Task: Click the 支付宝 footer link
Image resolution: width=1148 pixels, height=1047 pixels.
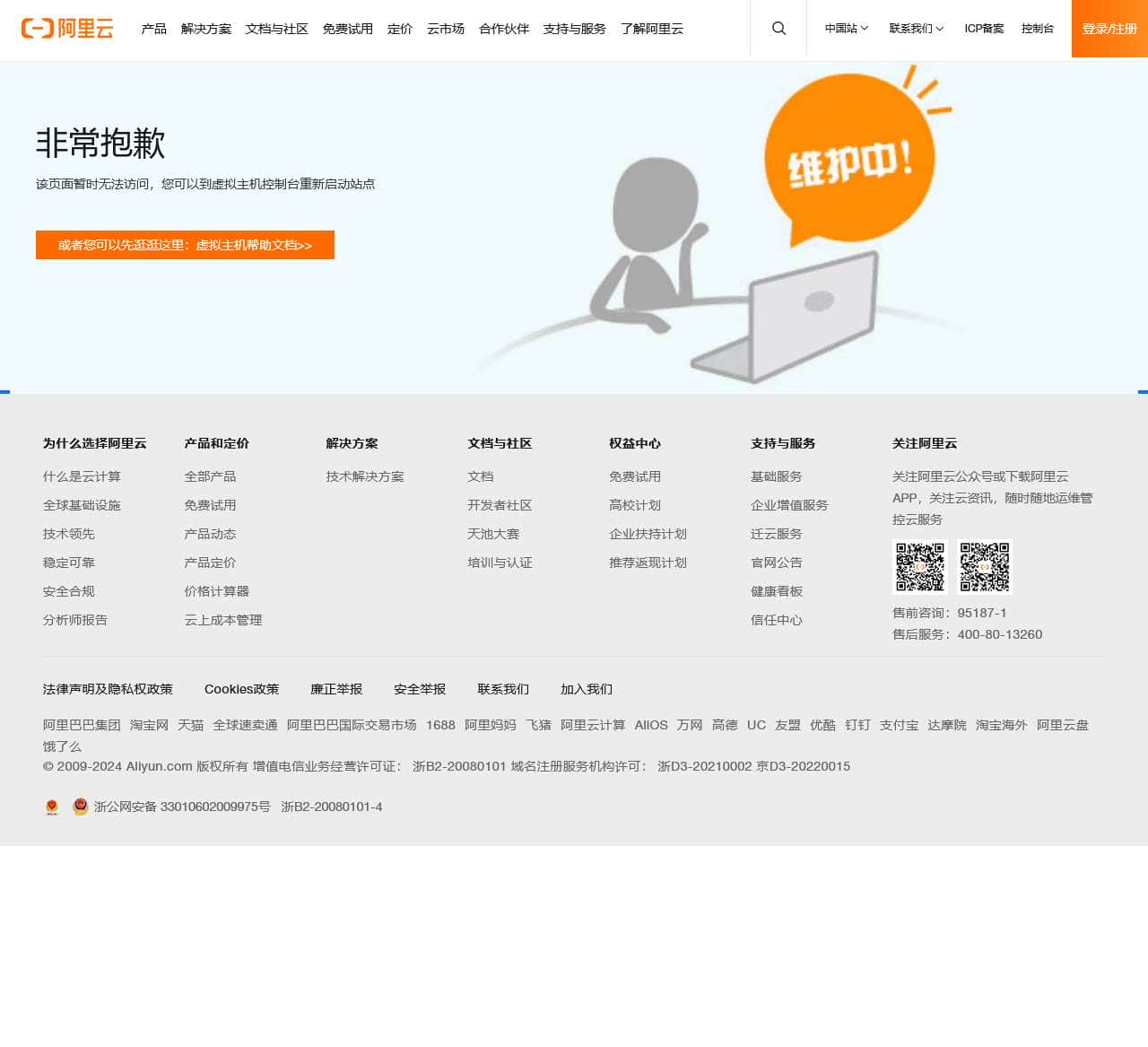Action: (x=899, y=725)
